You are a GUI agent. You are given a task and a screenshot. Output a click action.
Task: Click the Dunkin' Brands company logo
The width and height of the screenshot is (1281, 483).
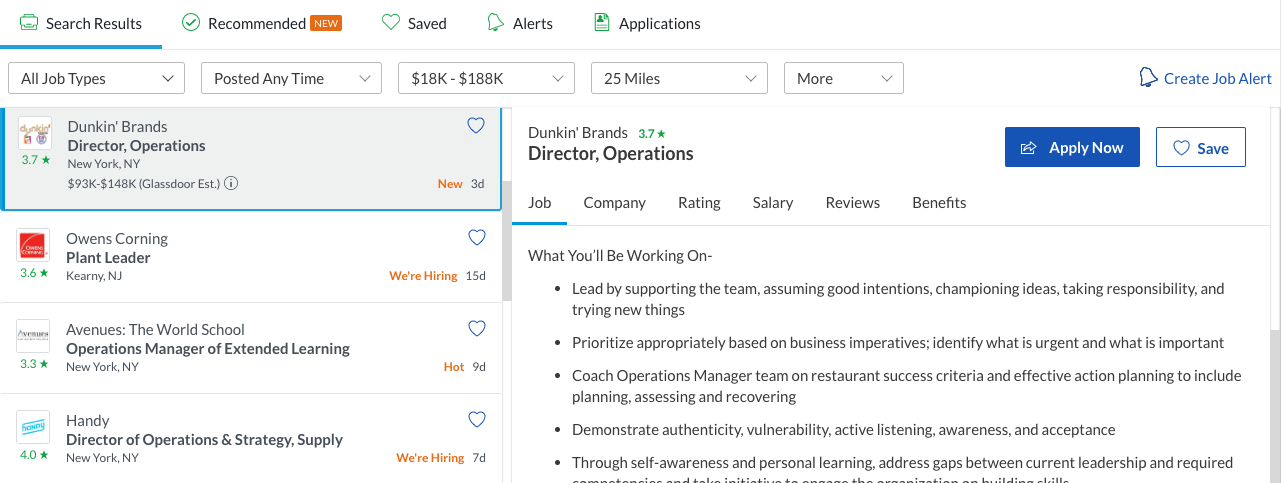tap(35, 133)
